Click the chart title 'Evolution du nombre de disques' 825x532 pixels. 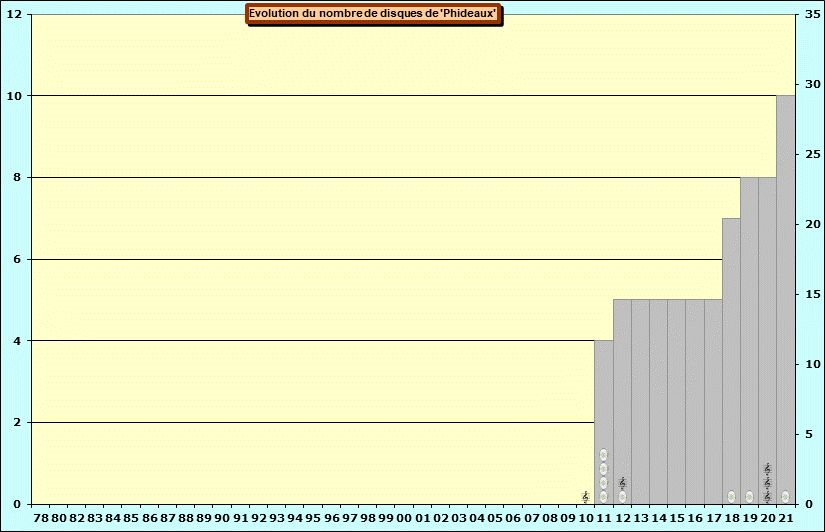pyautogui.click(x=373, y=14)
